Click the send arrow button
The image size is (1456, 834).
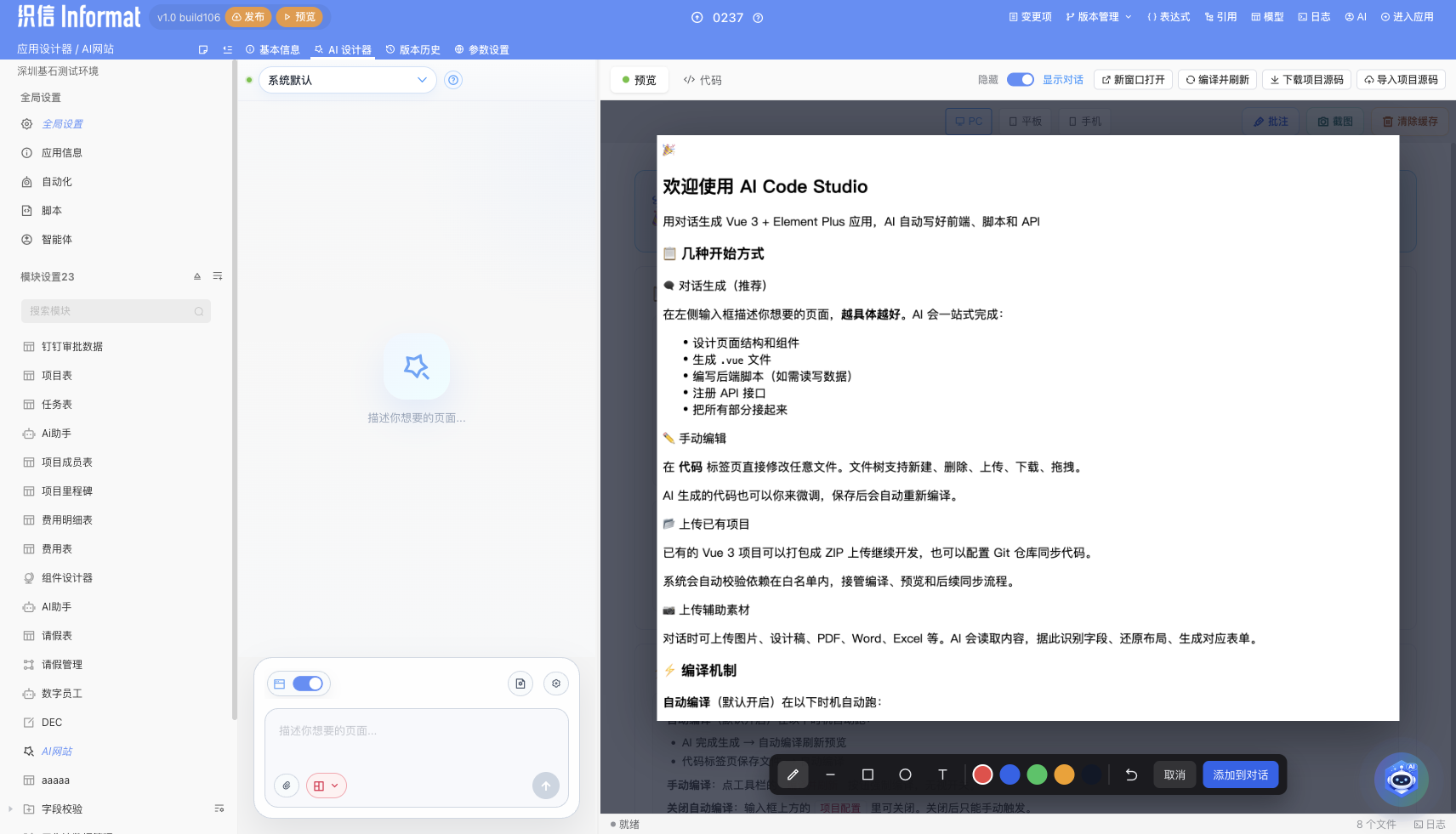click(x=546, y=786)
